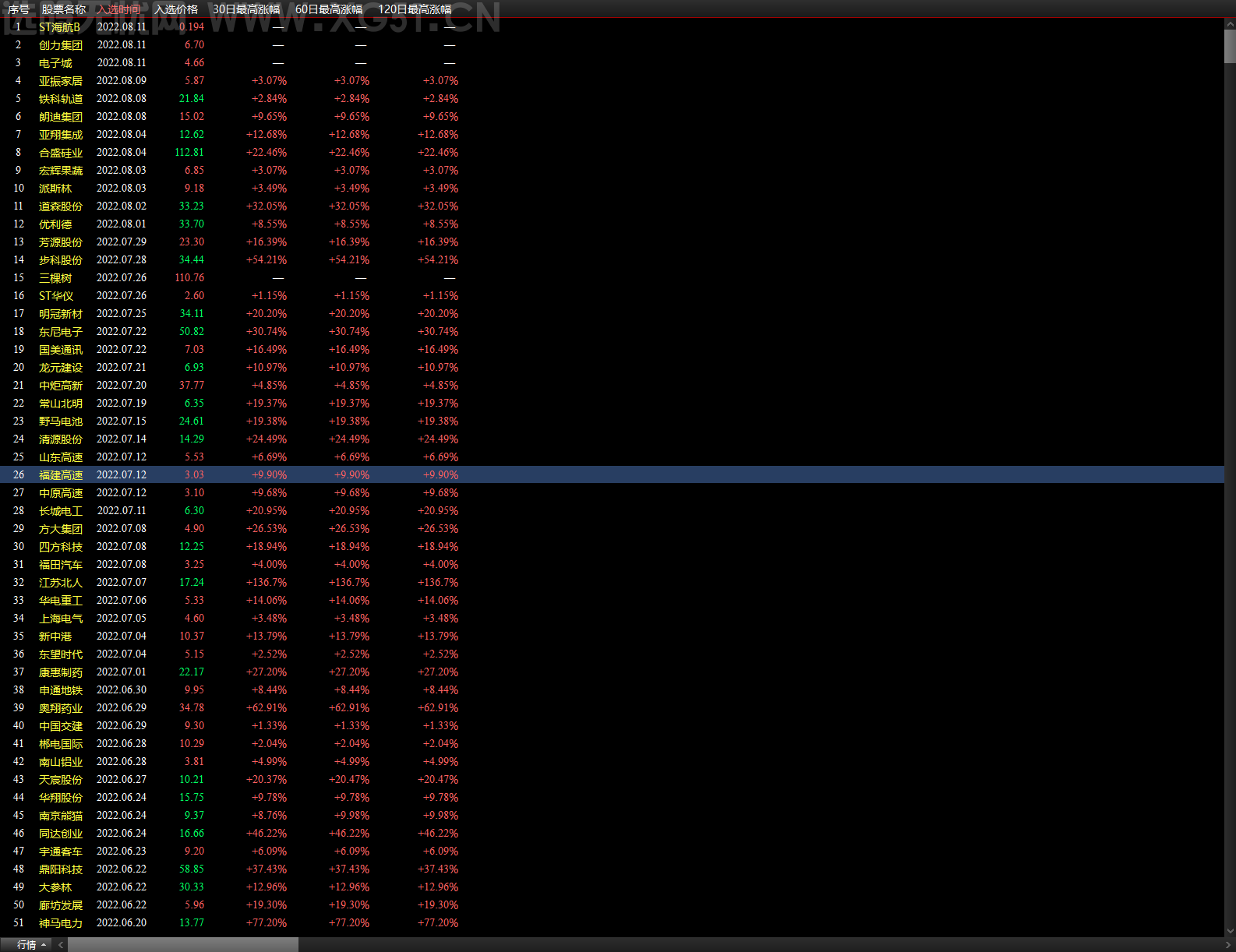Select stock 鼎阳科技
Viewport: 1236px width, 952px height.
[61, 869]
